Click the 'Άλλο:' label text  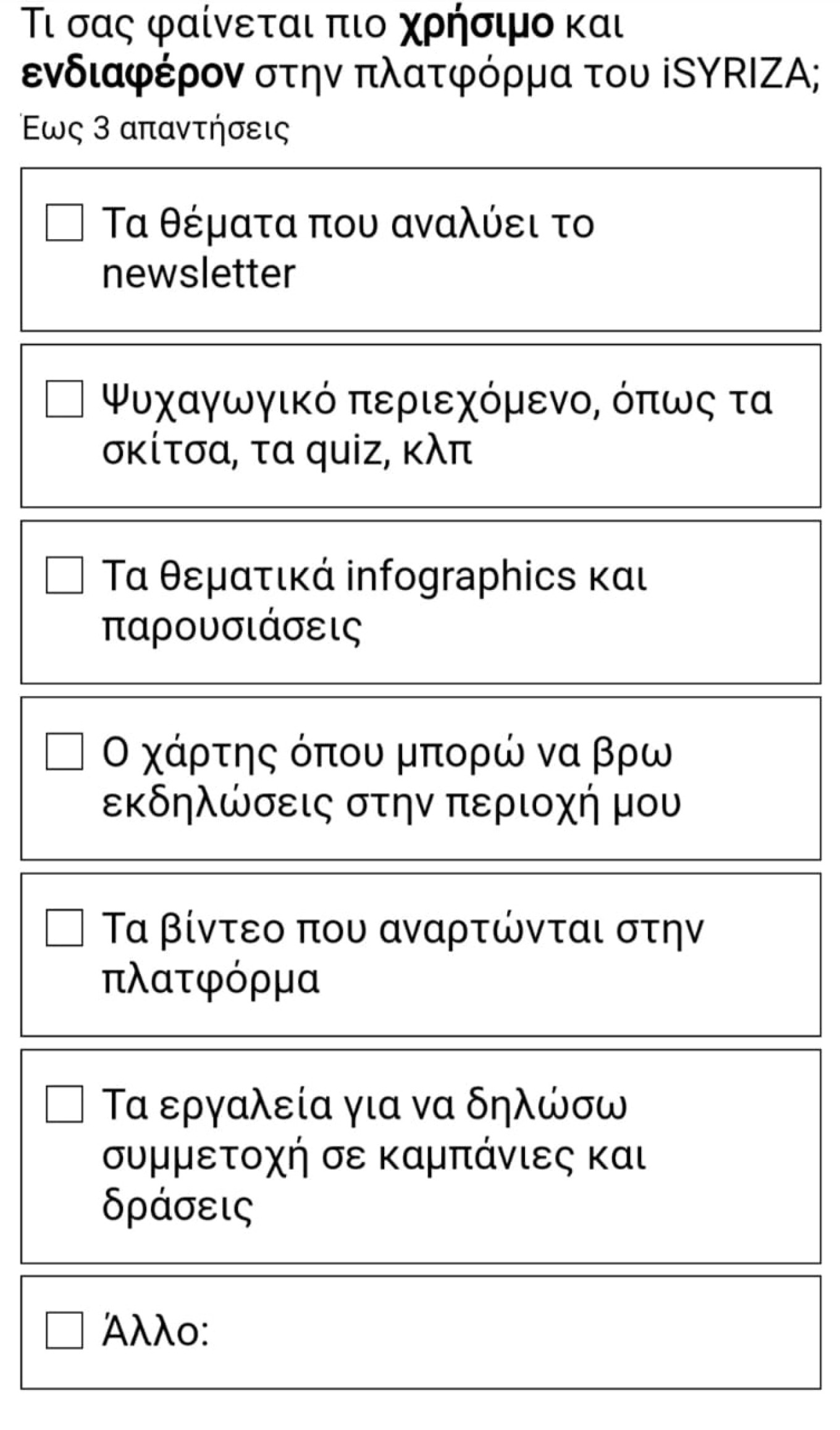click(x=155, y=1331)
